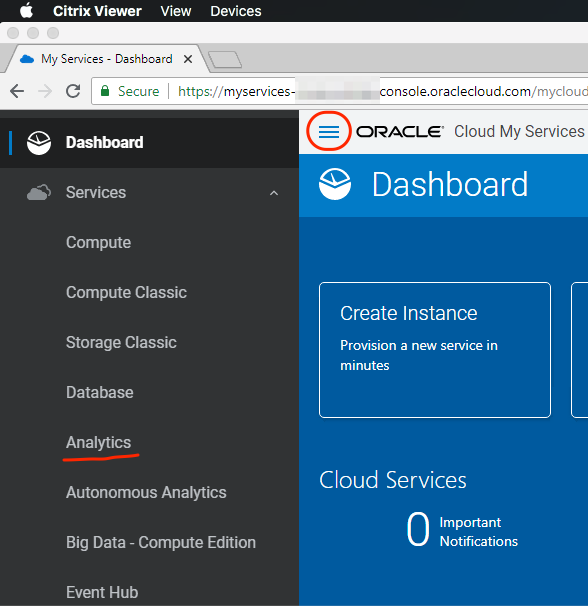Click the browser forward arrow
Viewport: 588px width, 606px height.
pos(45,91)
